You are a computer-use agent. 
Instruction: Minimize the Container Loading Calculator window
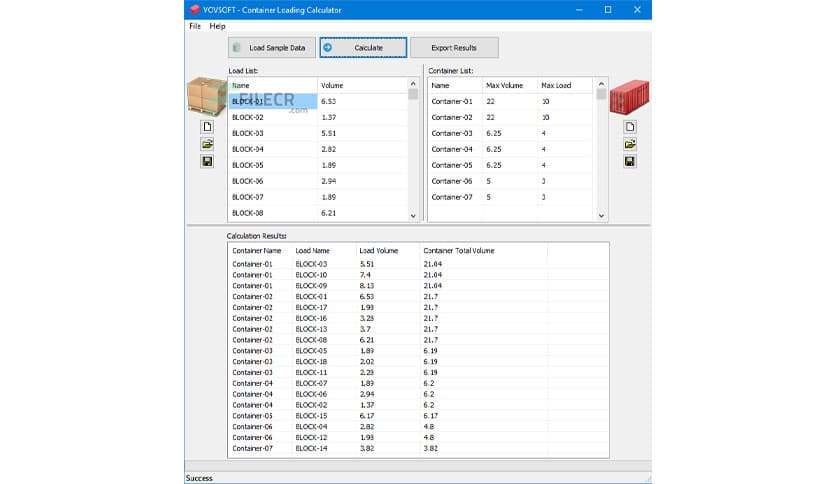579,10
